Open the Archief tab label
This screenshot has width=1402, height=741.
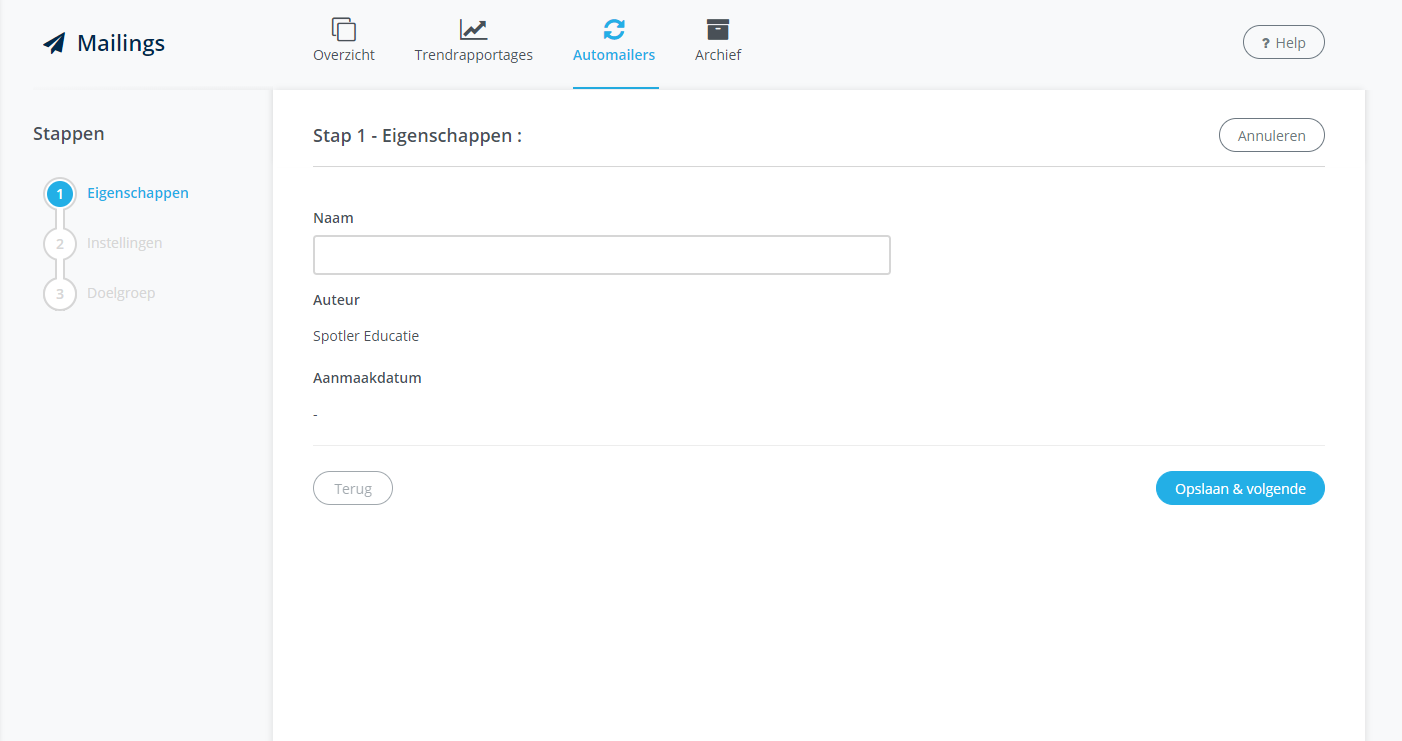[718, 55]
